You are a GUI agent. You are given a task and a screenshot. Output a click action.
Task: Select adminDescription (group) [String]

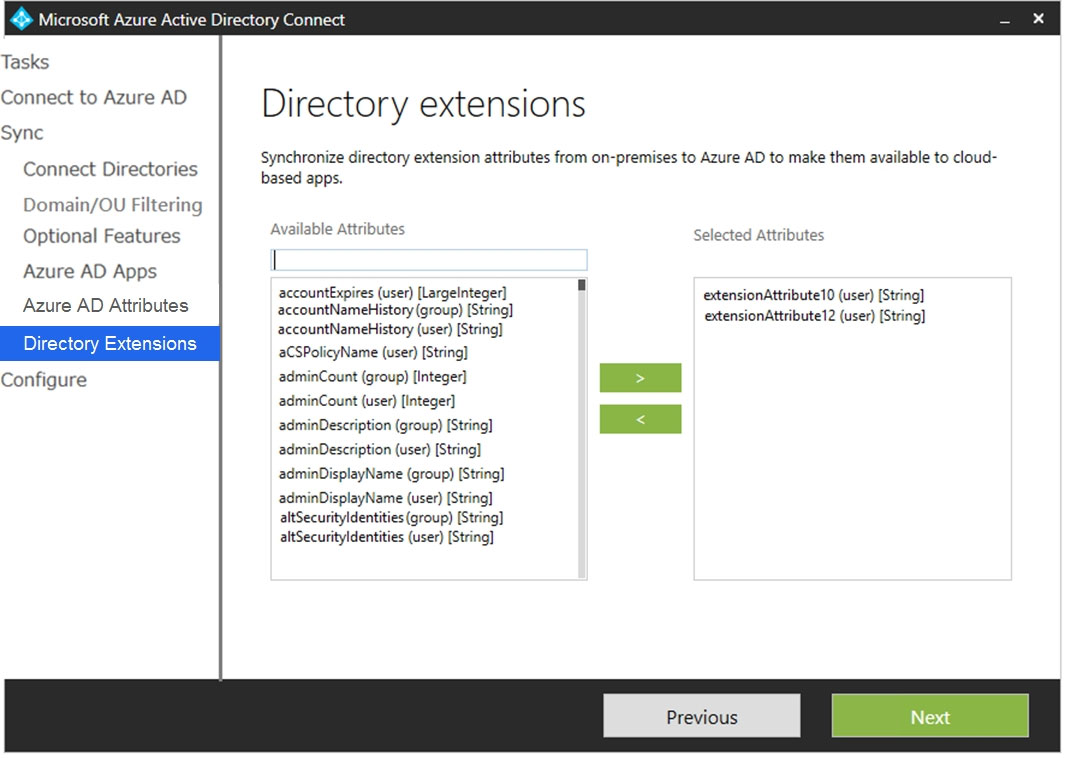(385, 425)
